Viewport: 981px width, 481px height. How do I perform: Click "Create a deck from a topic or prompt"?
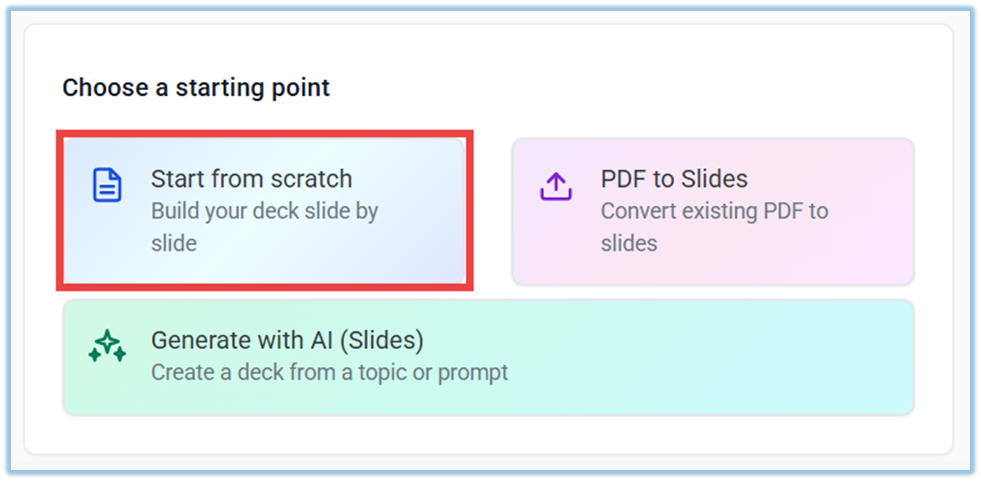pos(329,373)
